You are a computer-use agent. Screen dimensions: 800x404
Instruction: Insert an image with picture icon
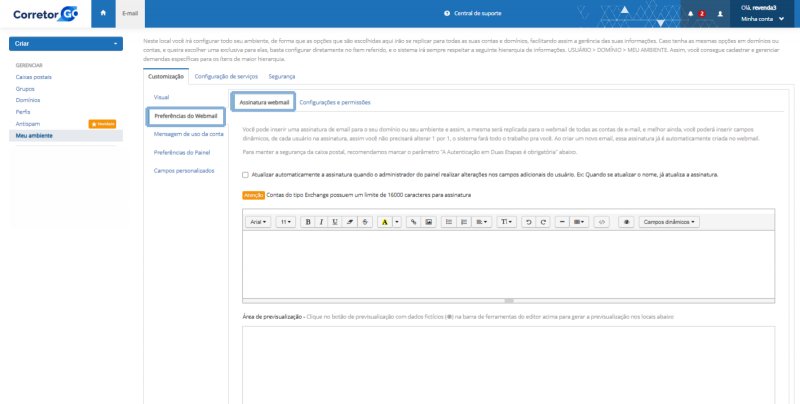429,222
